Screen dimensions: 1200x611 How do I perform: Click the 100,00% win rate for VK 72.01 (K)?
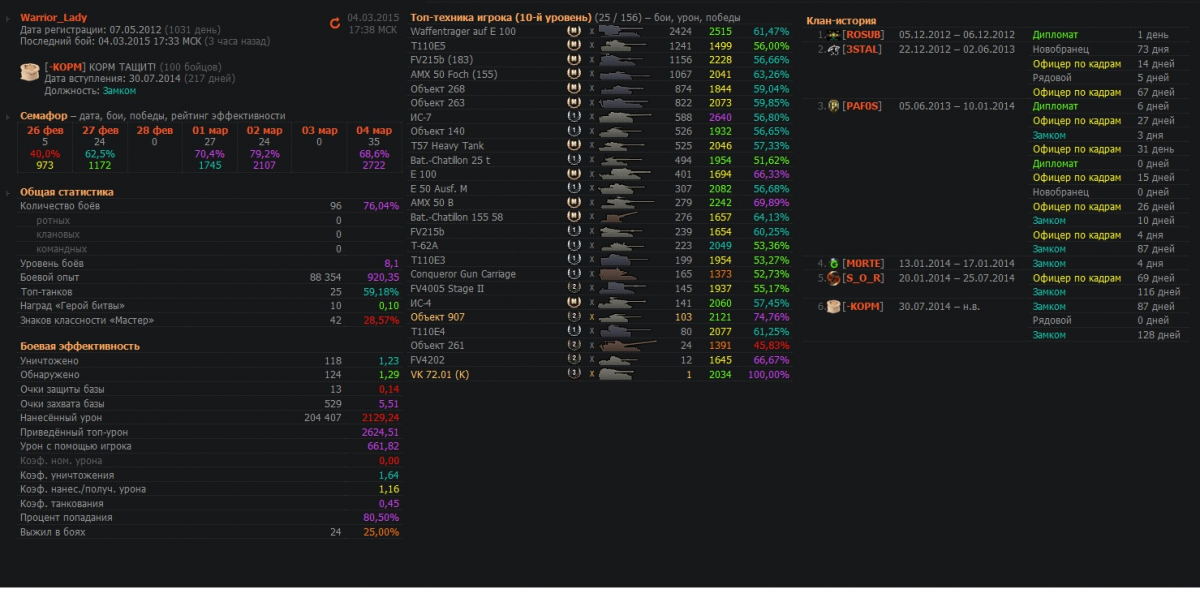click(x=771, y=374)
